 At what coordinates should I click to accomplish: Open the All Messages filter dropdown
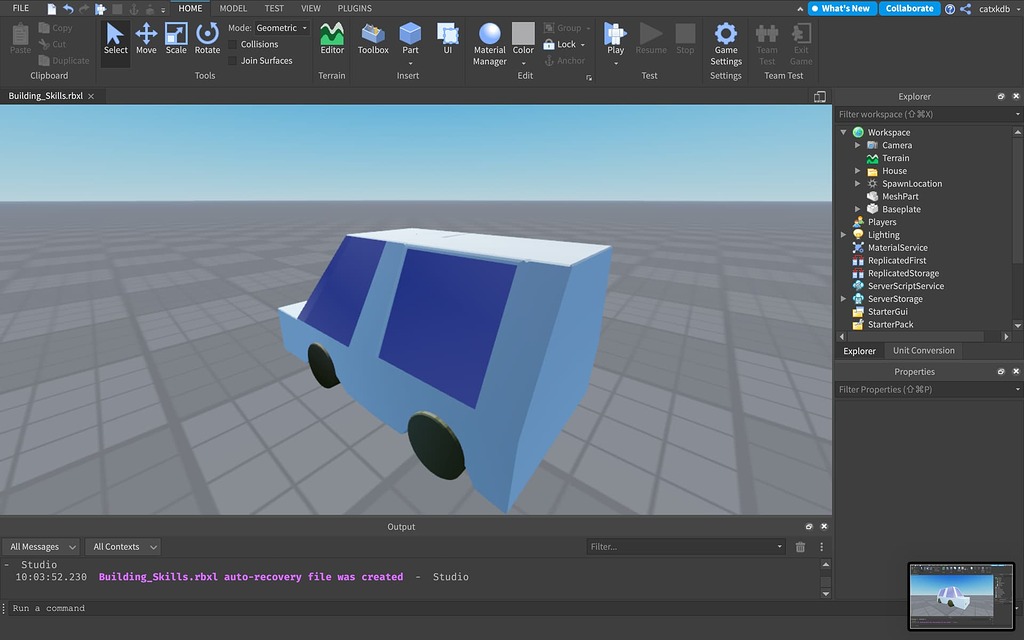pos(40,546)
